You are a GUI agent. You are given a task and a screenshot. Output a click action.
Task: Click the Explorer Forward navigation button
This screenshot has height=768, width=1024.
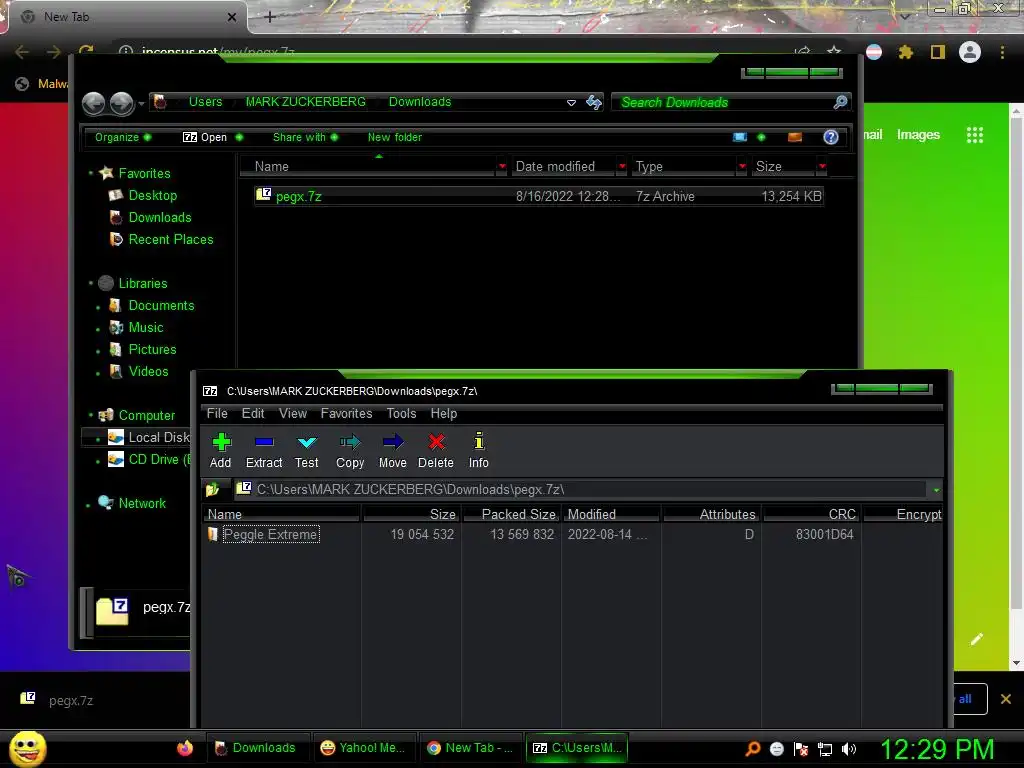point(121,103)
